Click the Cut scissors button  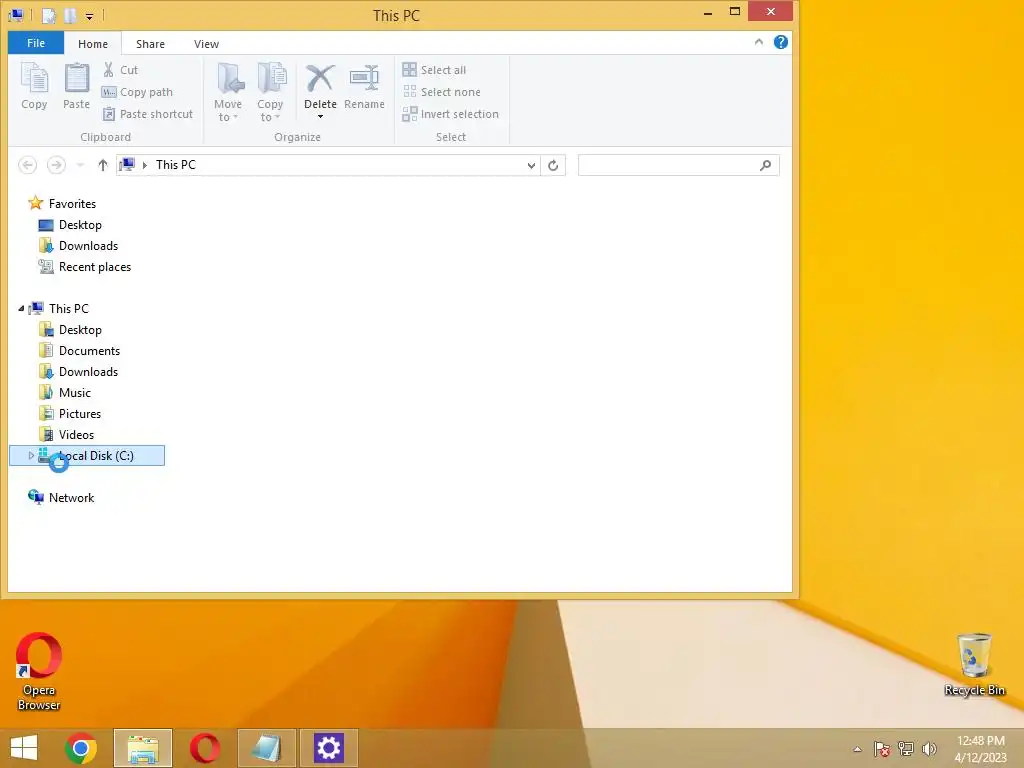120,70
